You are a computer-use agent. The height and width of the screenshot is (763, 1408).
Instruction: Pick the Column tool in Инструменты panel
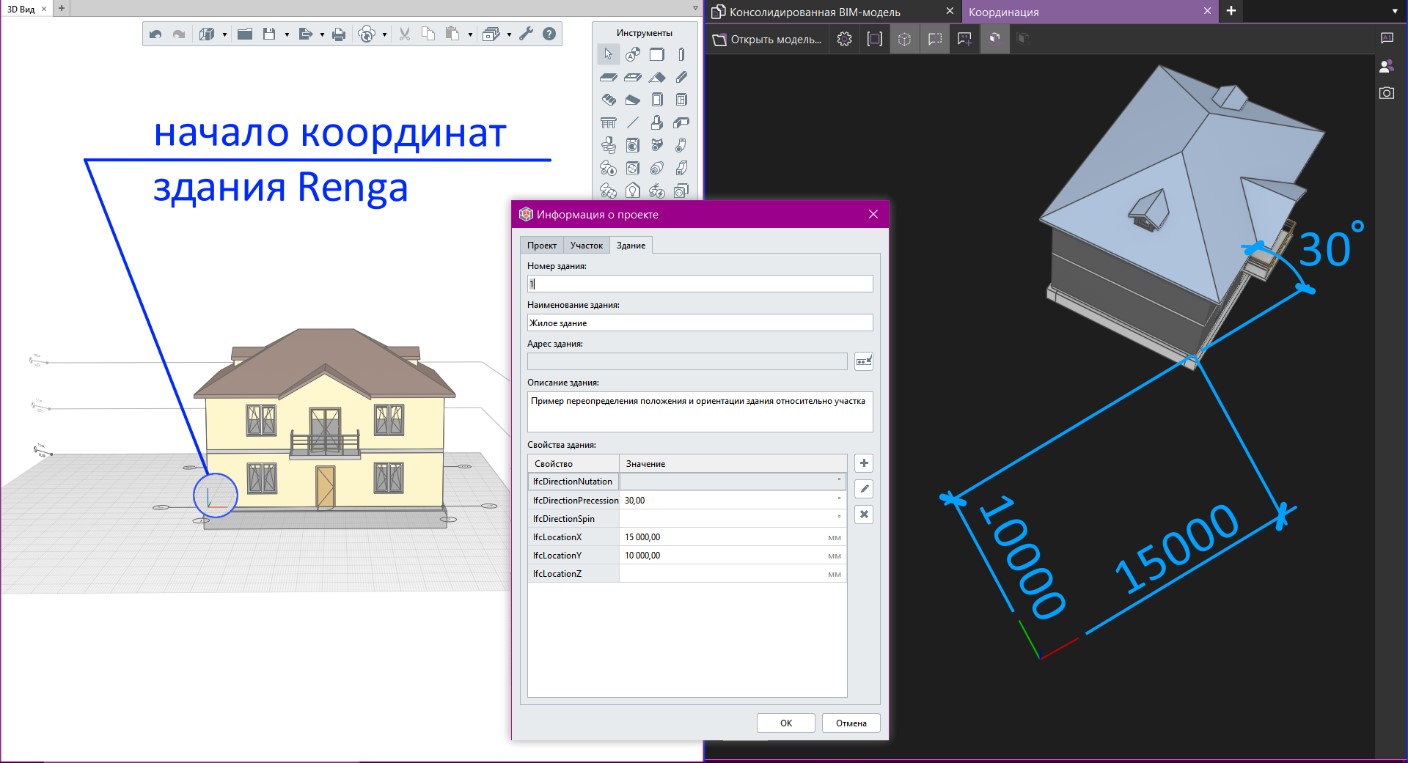coord(681,54)
